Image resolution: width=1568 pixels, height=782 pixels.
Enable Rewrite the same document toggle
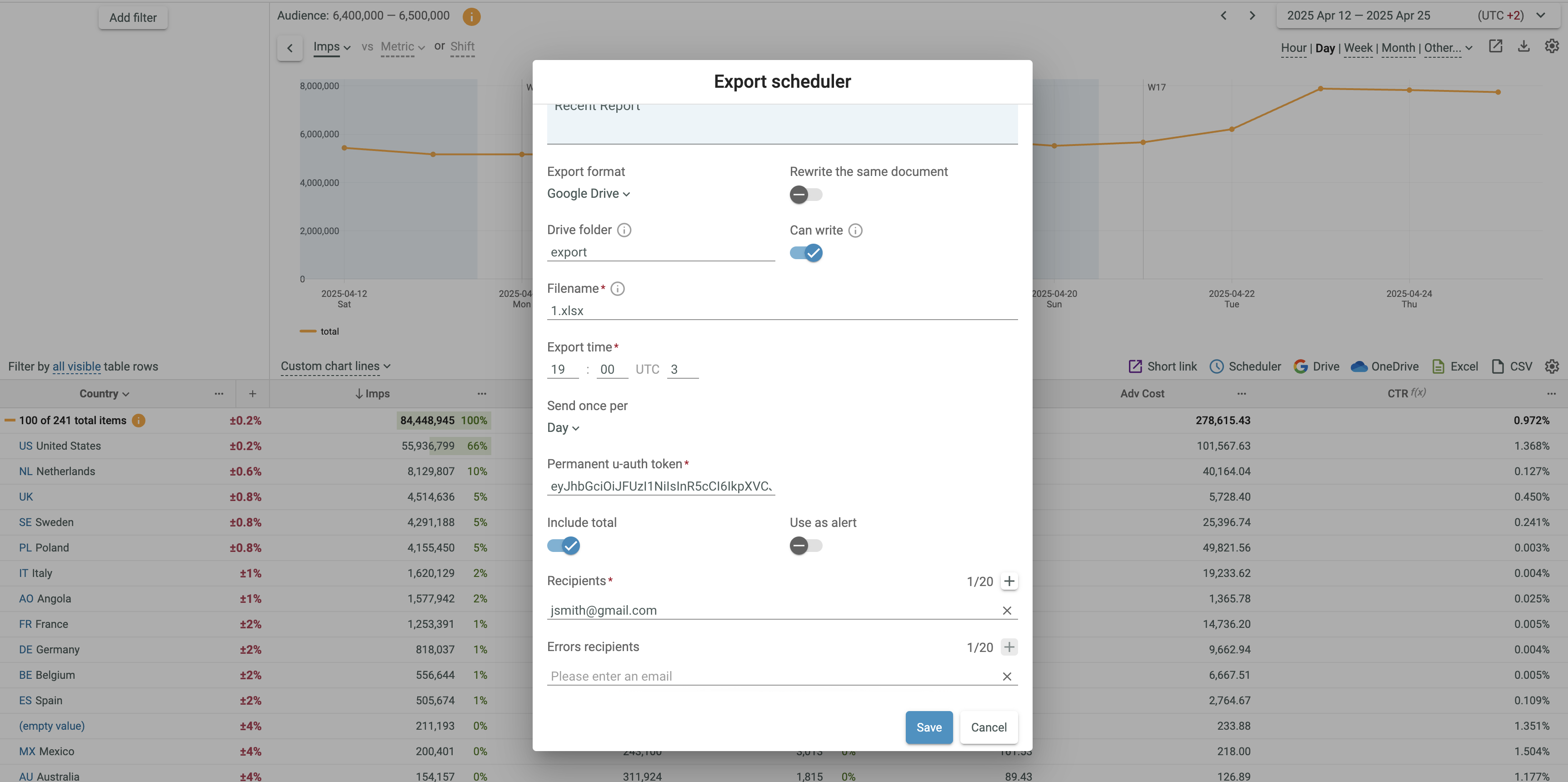pos(805,194)
